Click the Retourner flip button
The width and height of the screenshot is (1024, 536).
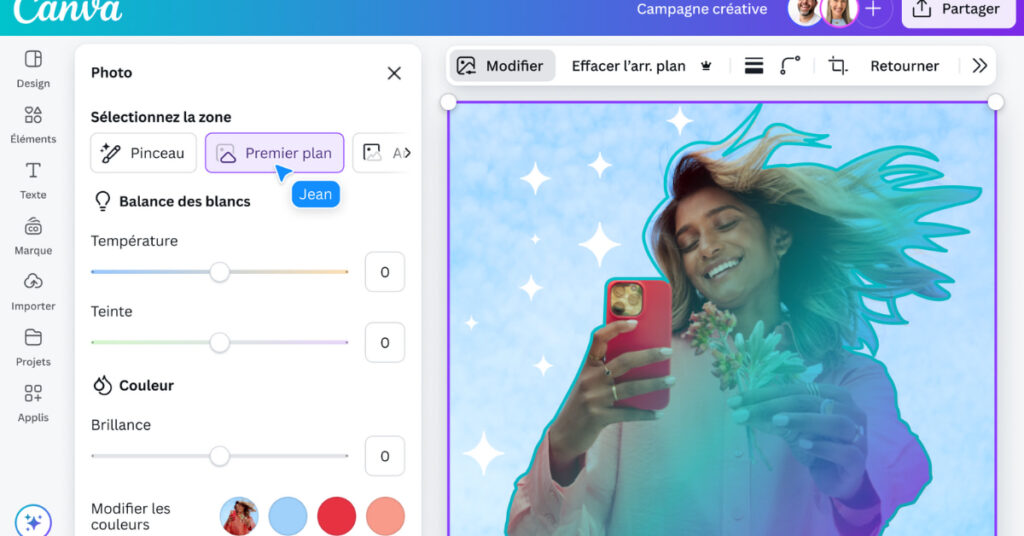coord(904,66)
